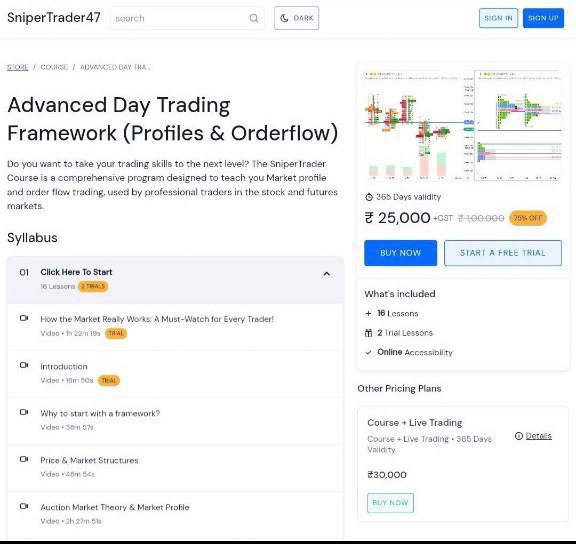Screen dimensions: 576x544
Task: Click the video icon for Introduction lesson
Action: click(x=24, y=365)
